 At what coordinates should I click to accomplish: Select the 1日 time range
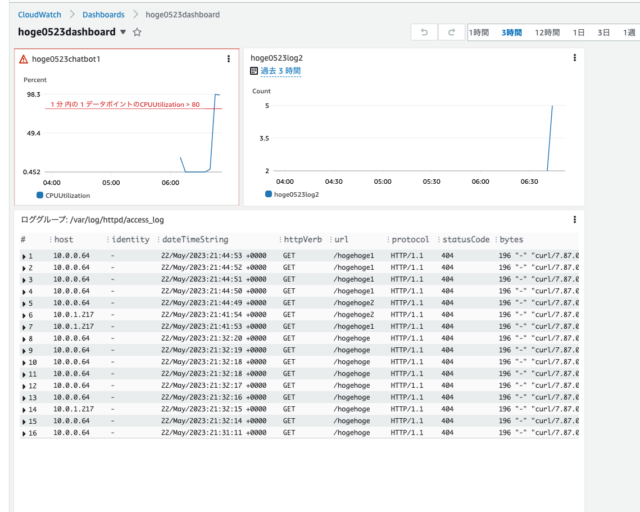coord(578,33)
